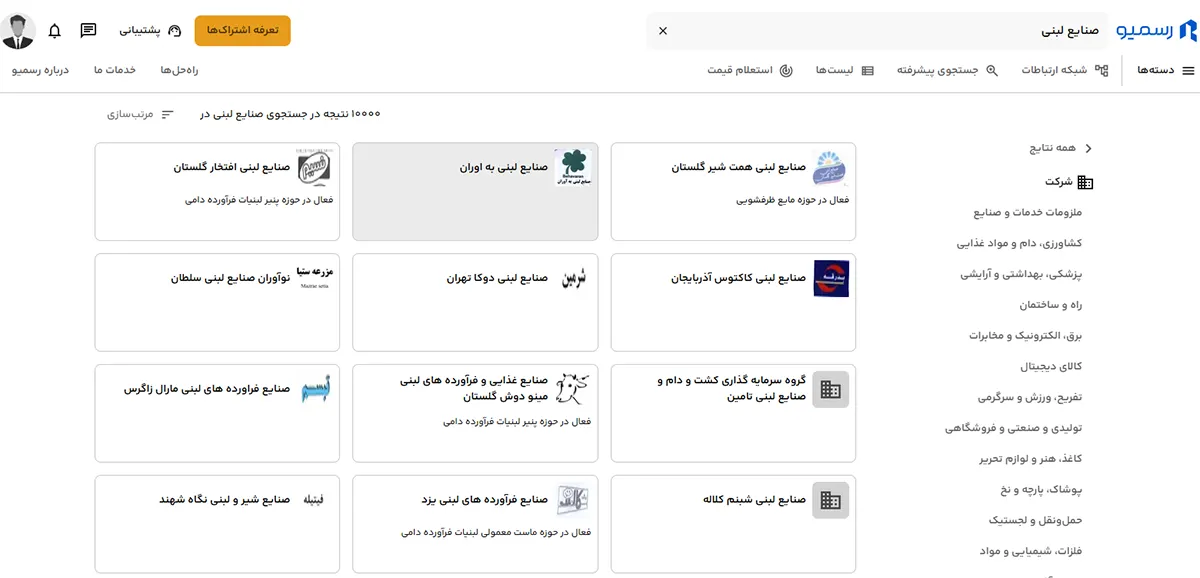Open صنایع فراورده های لبنی مارال زاگرس title
The height and width of the screenshot is (578, 1200).
(207, 388)
